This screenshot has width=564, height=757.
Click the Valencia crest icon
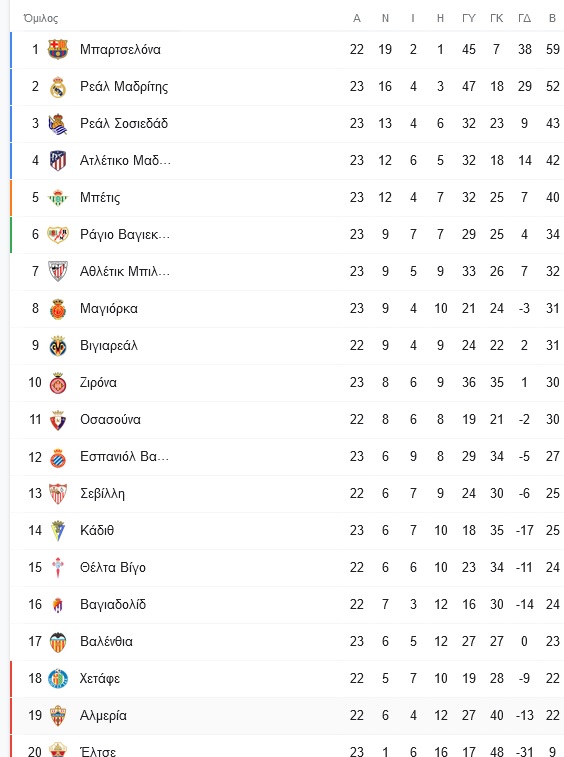click(x=57, y=642)
